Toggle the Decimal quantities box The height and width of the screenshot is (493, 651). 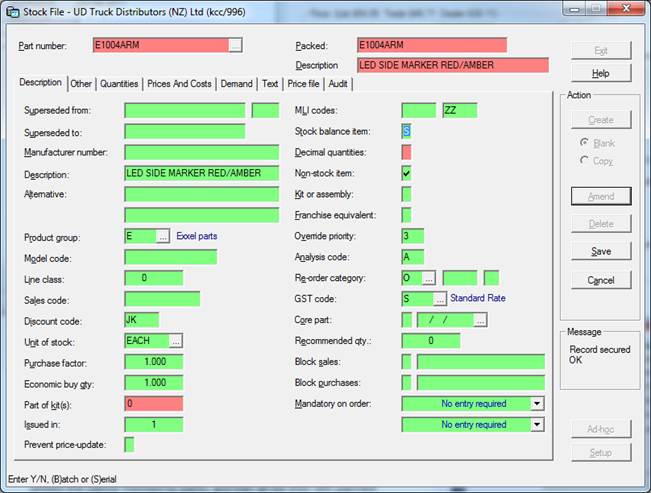pyautogui.click(x=406, y=152)
